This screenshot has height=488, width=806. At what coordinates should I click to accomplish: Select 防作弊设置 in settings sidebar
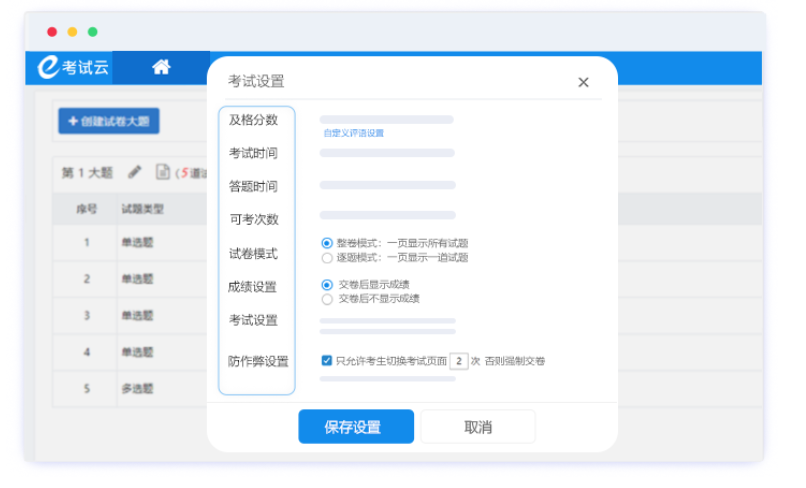coord(257,361)
